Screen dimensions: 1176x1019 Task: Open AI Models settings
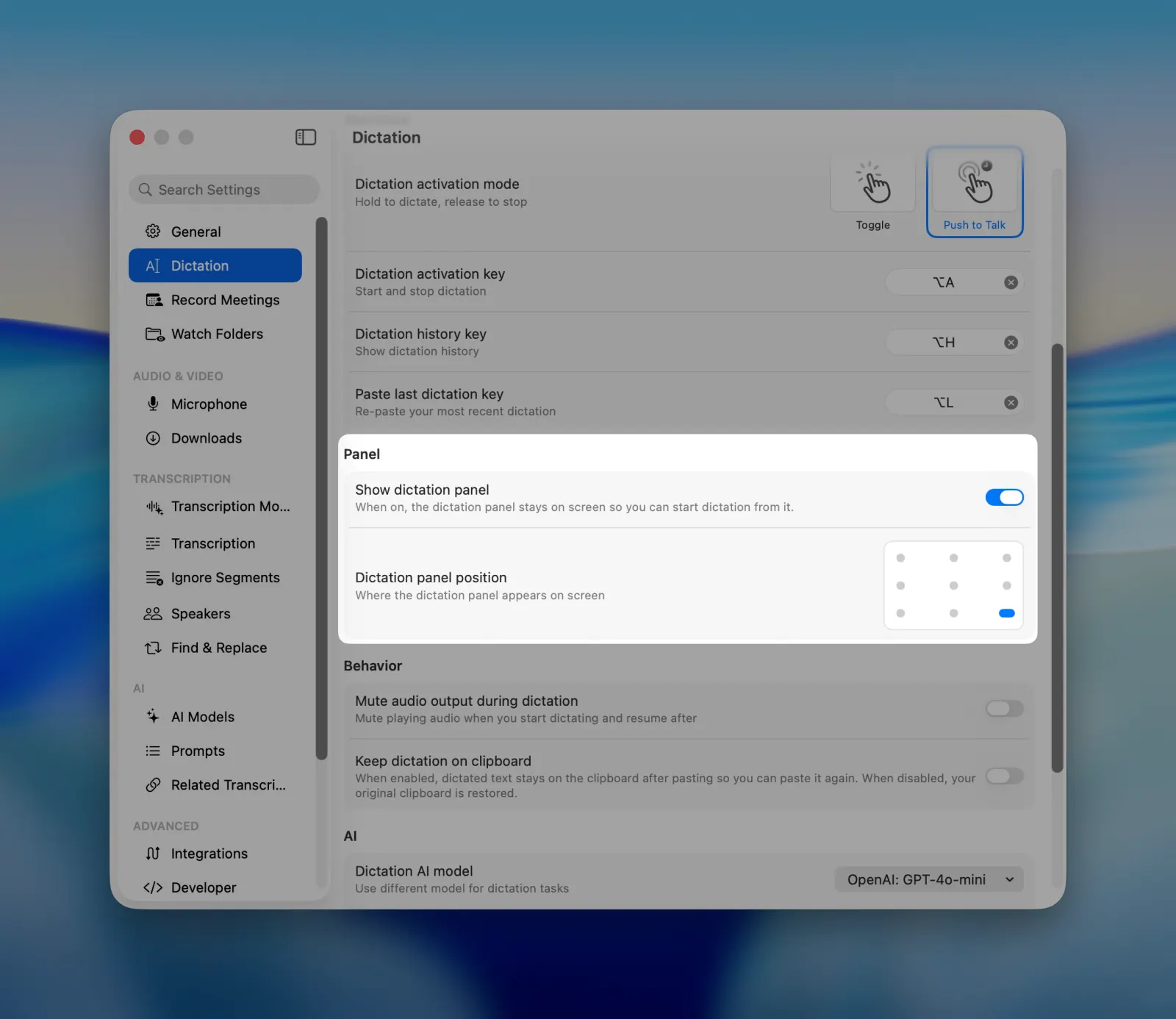point(215,717)
